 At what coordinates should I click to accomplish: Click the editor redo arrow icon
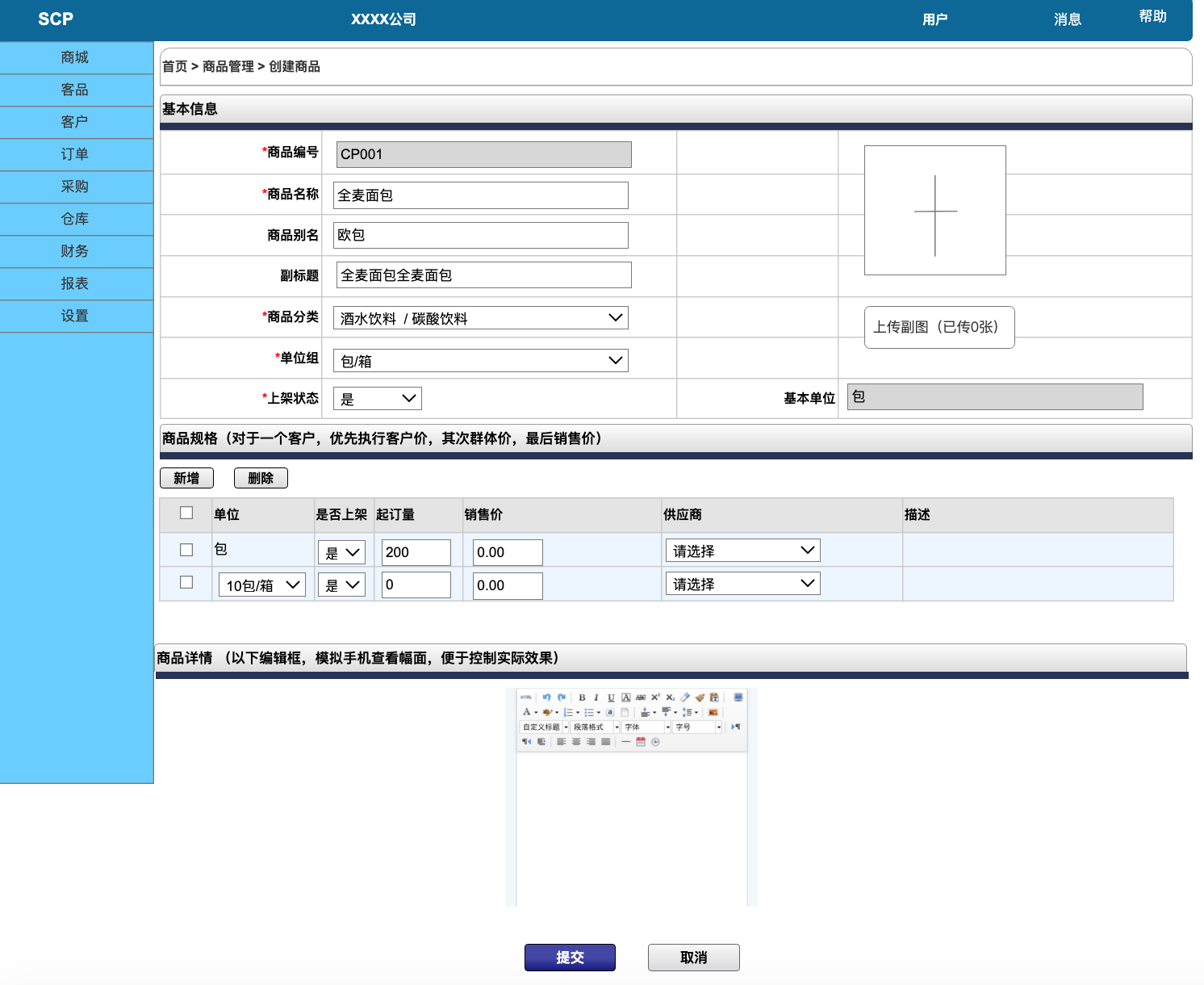562,698
